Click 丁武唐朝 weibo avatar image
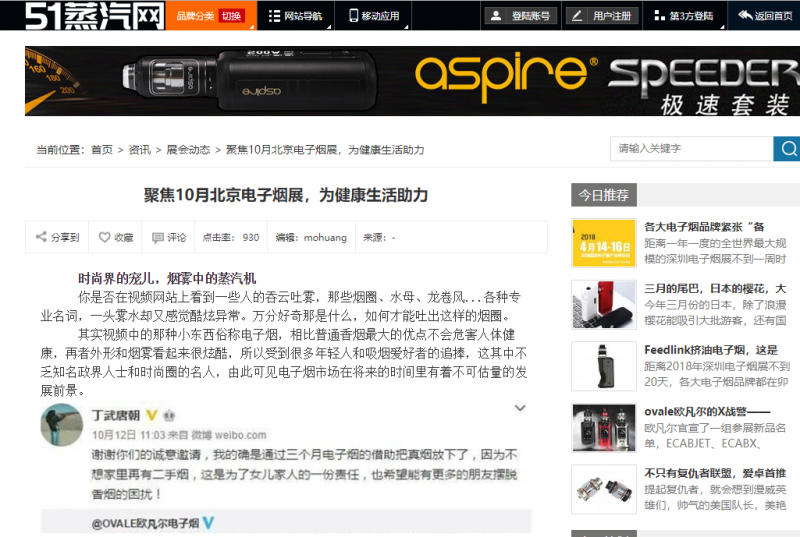 62,425
